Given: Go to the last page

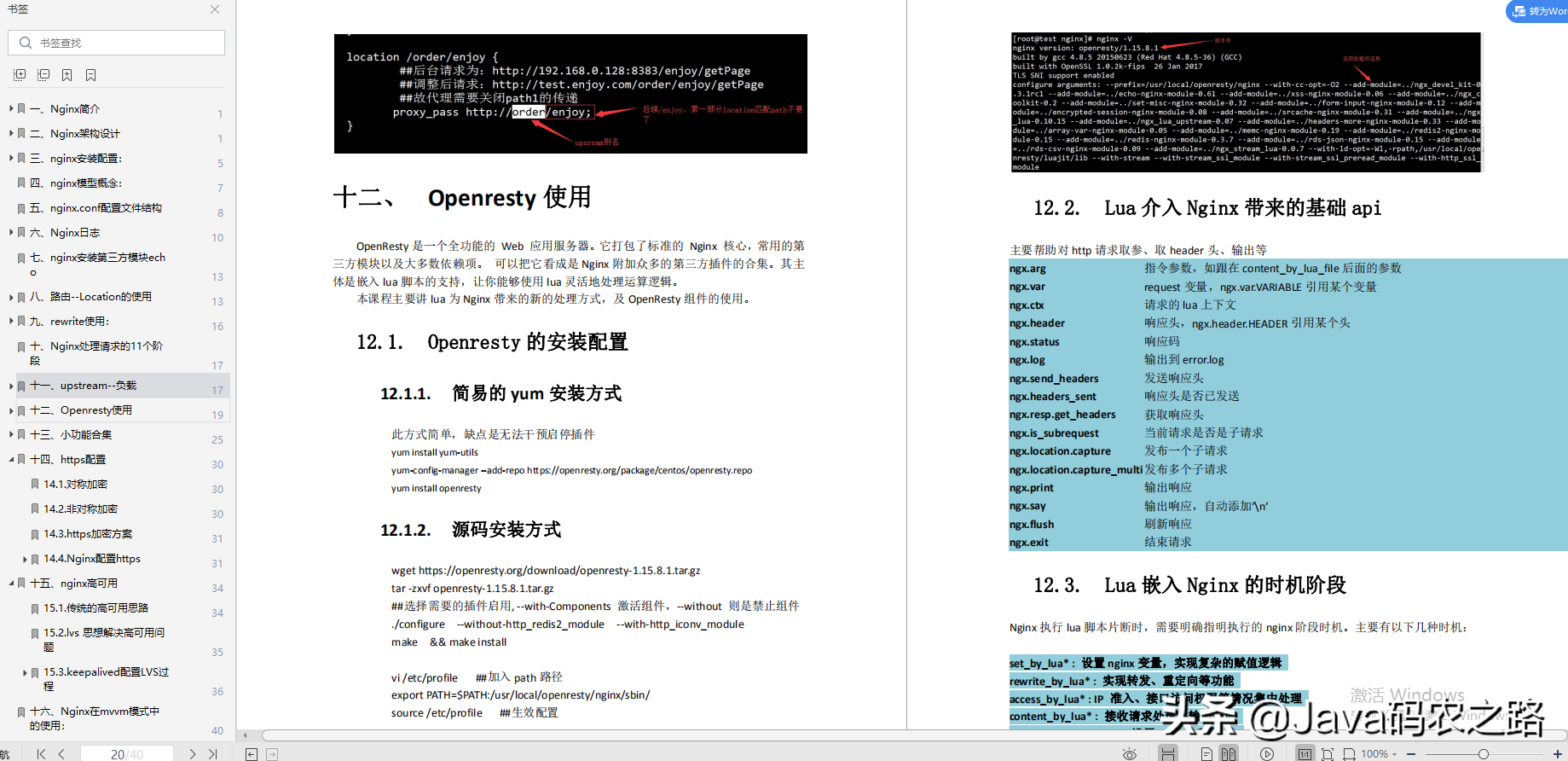Looking at the screenshot, I should [x=212, y=754].
